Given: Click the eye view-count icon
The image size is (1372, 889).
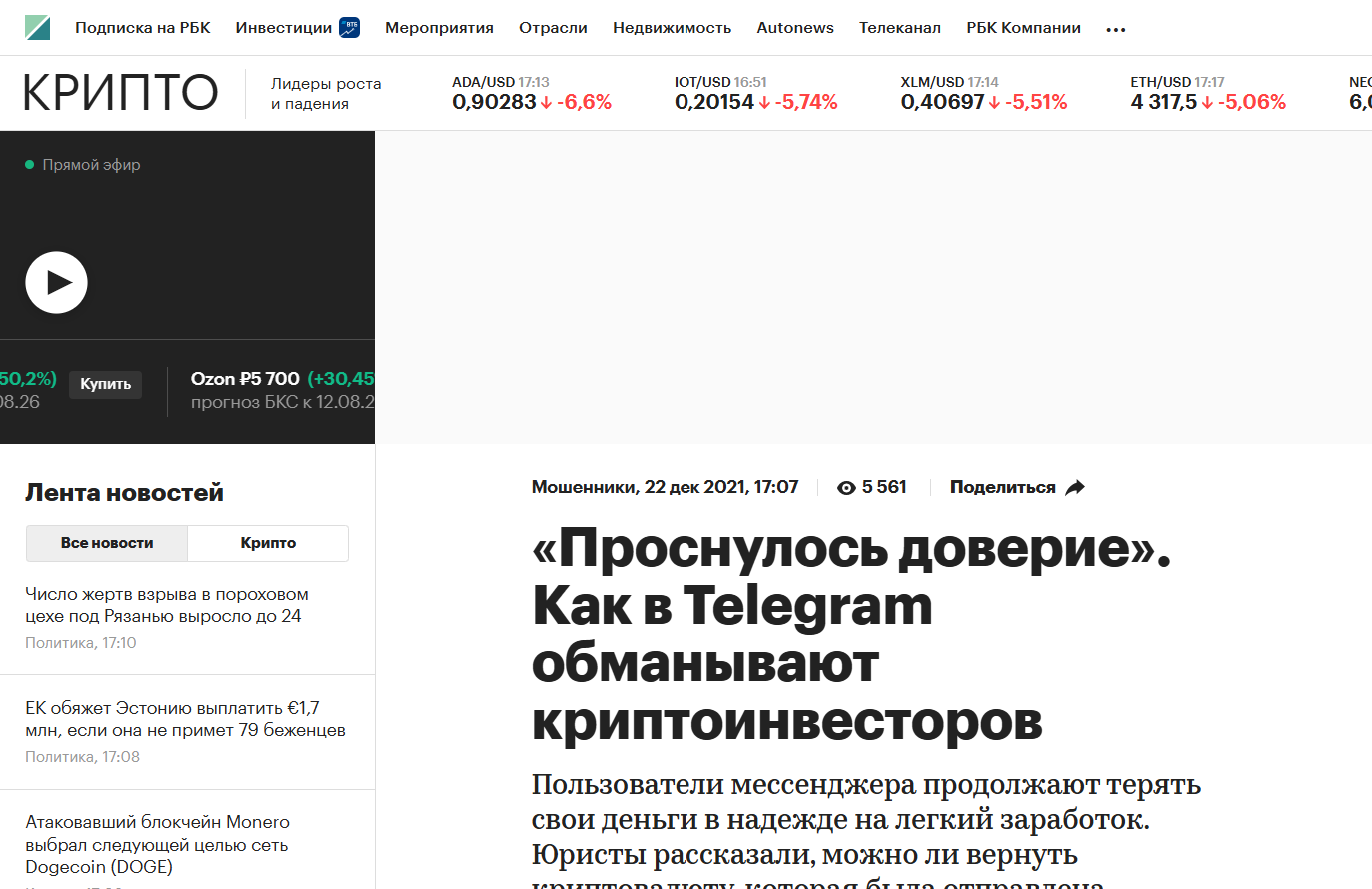Looking at the screenshot, I should click(846, 486).
